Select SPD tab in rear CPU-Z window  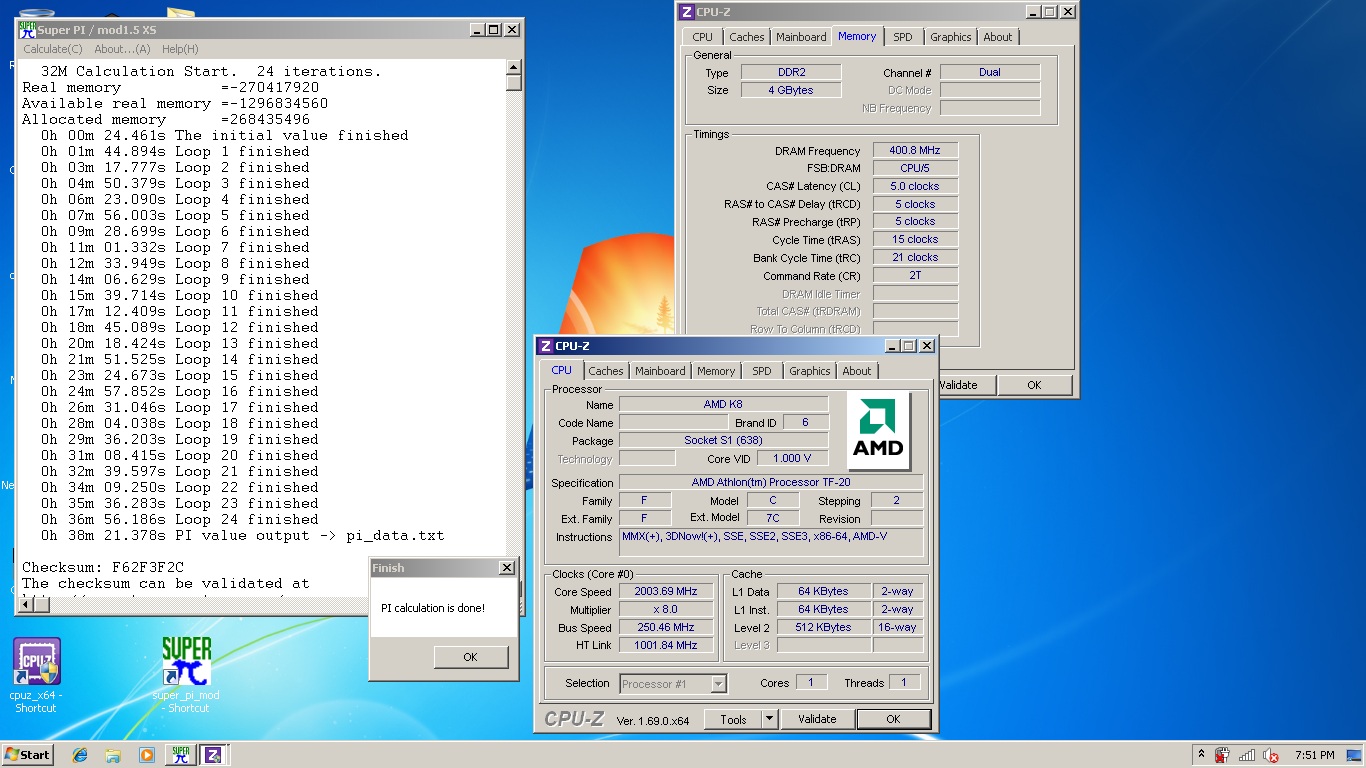903,37
